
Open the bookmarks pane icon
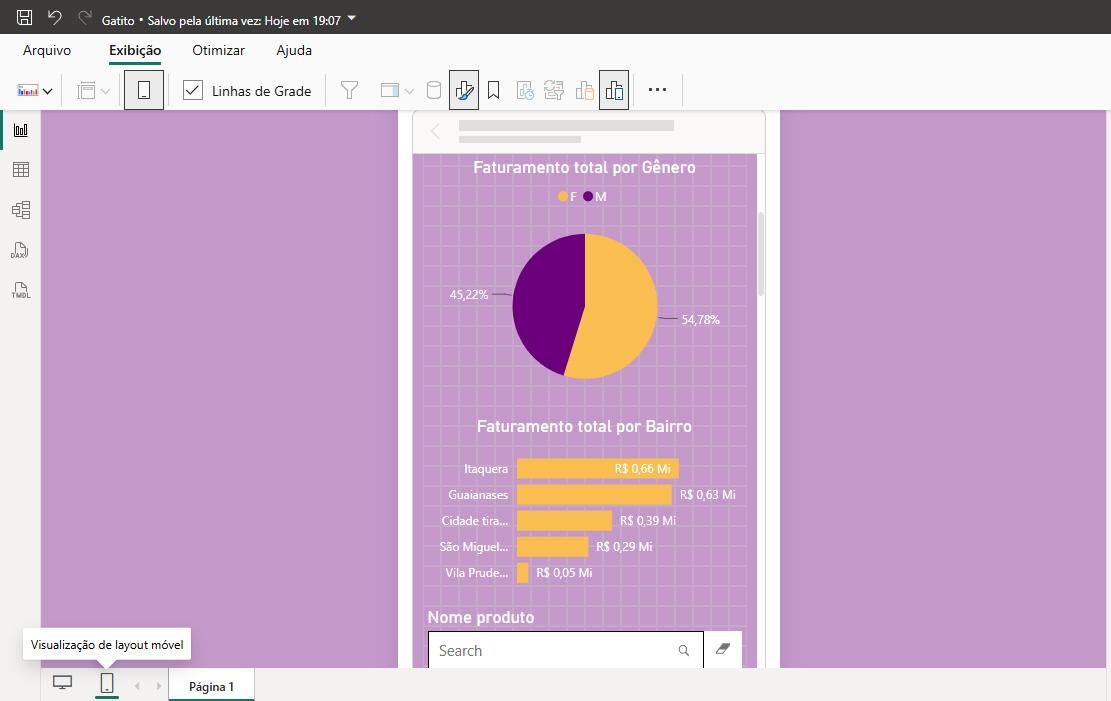494,90
